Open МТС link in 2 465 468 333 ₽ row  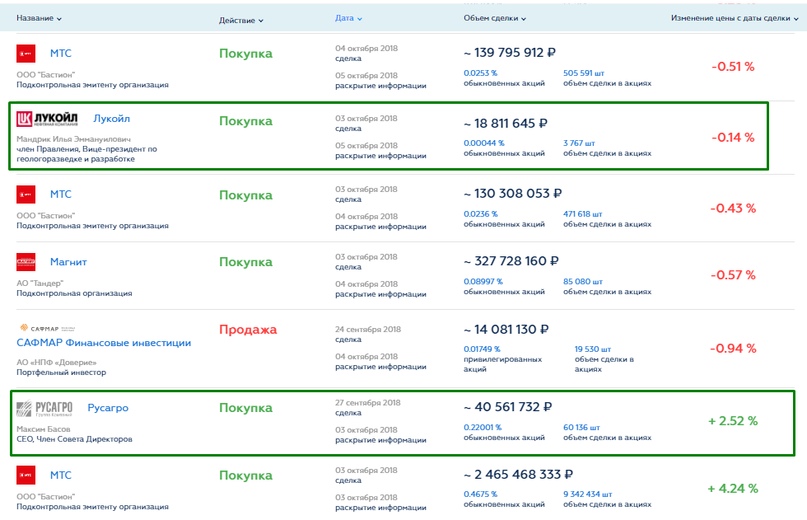point(61,475)
